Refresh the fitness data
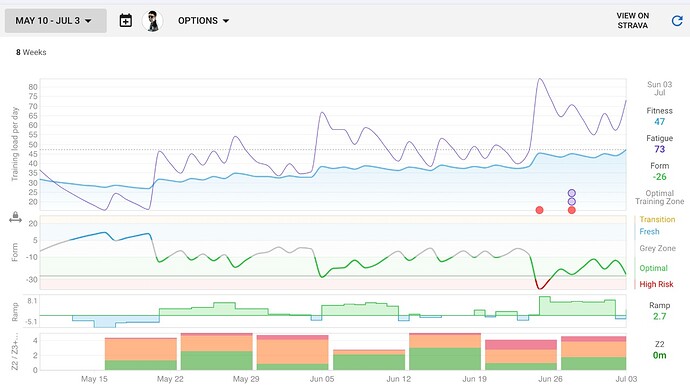The height and width of the screenshot is (390, 690). pyautogui.click(x=677, y=21)
